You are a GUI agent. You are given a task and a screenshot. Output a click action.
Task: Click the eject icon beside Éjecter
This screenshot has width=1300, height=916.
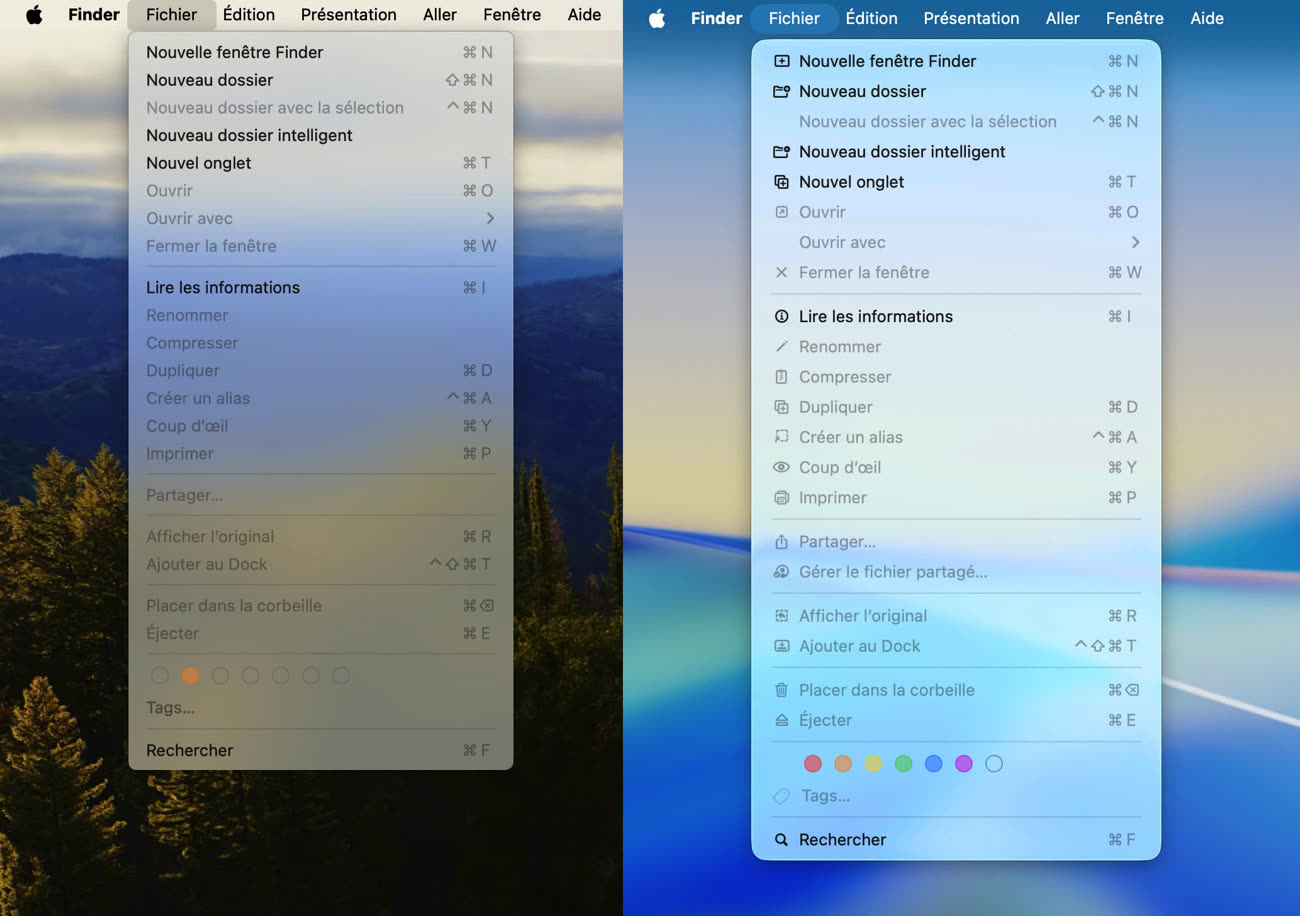[x=782, y=720]
